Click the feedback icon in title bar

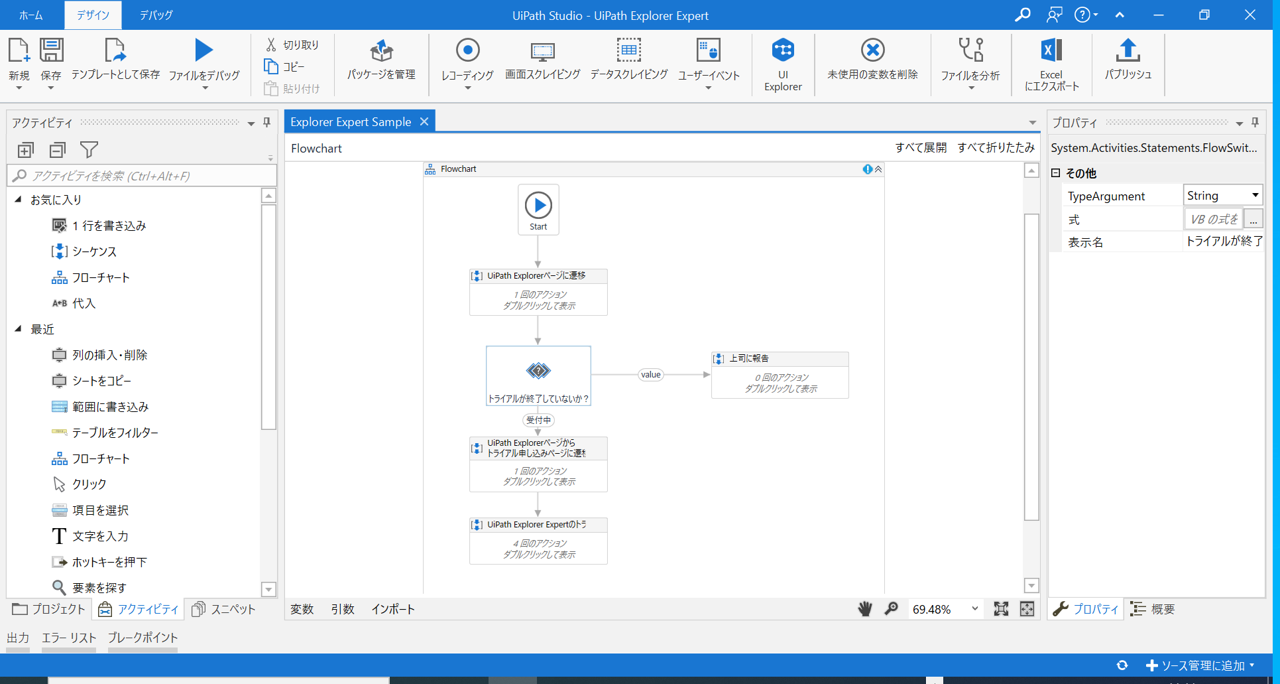pyautogui.click(x=1054, y=15)
